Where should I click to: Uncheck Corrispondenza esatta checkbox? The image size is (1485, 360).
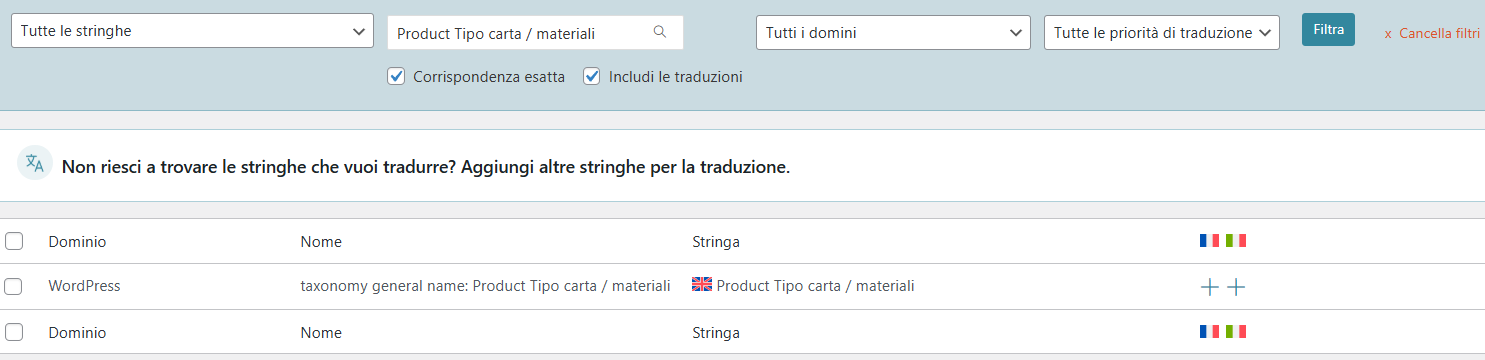tap(396, 76)
